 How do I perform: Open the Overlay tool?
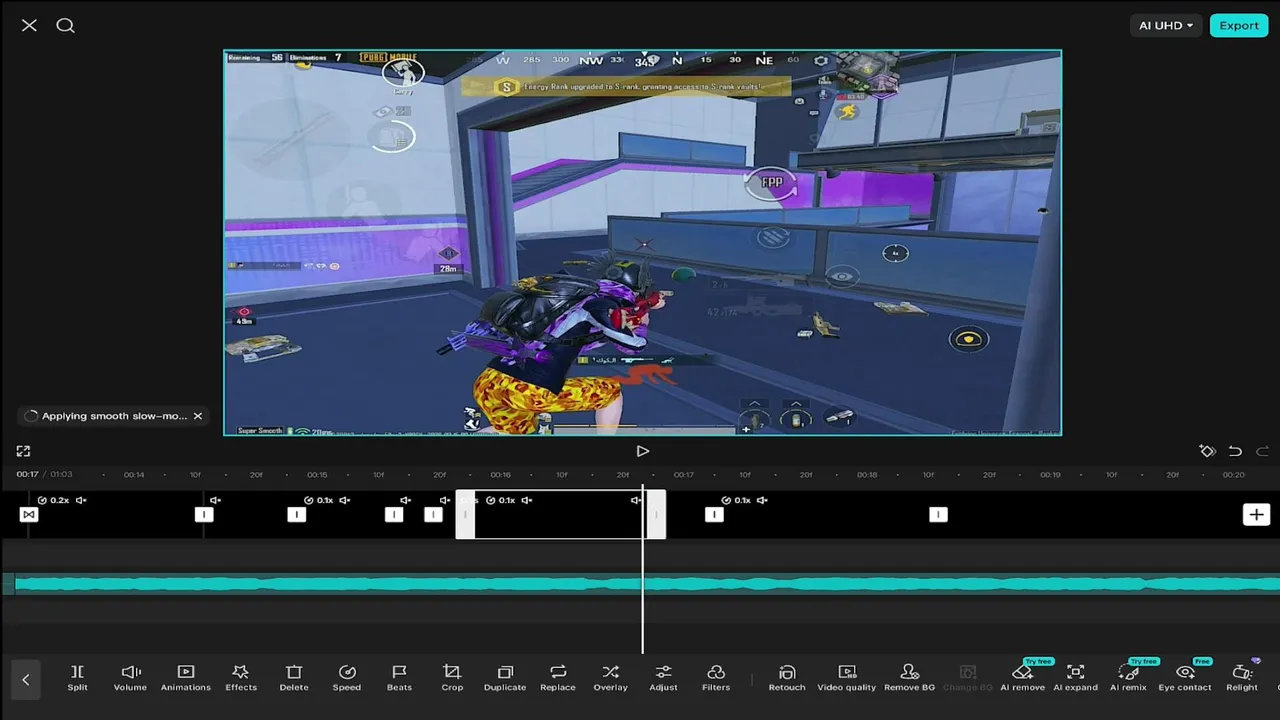pos(611,677)
